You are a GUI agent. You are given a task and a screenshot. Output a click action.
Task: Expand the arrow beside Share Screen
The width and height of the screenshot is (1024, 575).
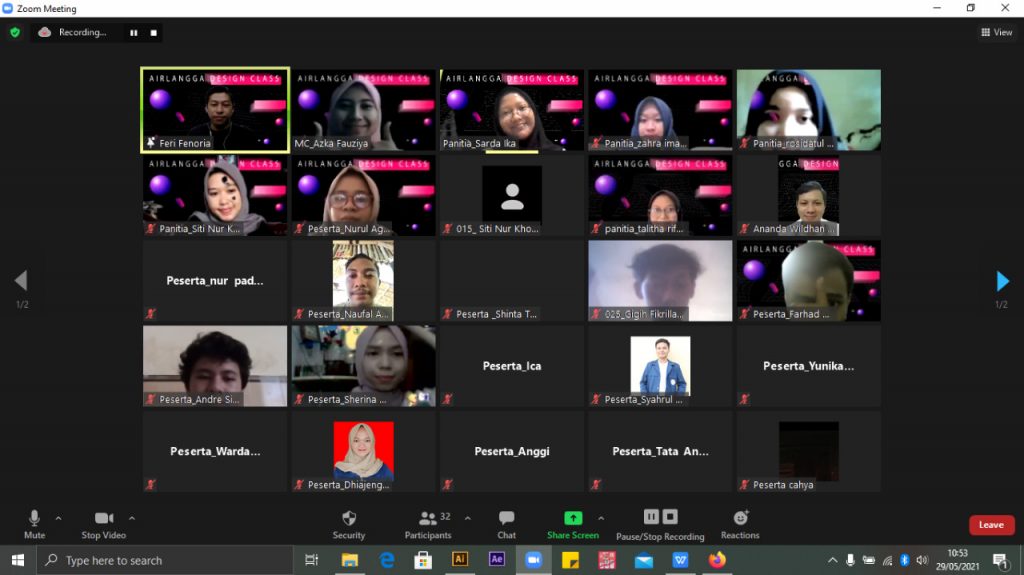pyautogui.click(x=601, y=518)
